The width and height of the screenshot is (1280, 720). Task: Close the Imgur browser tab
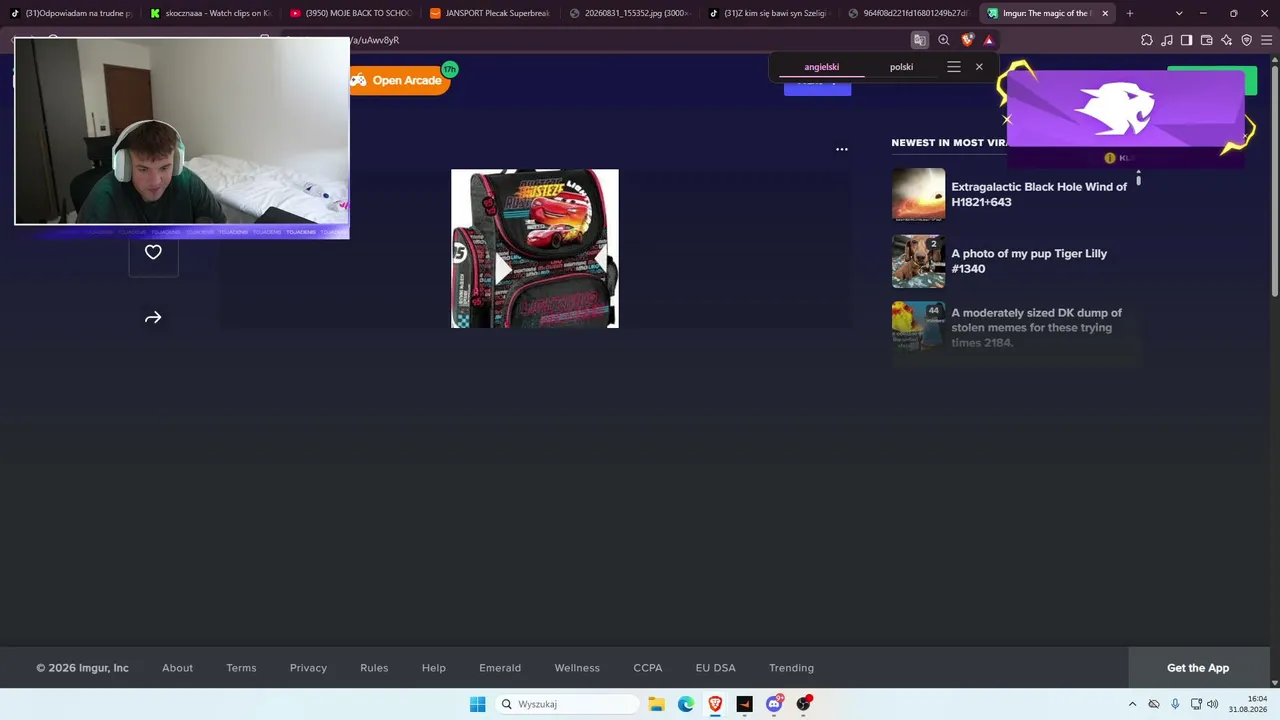pyautogui.click(x=1105, y=13)
